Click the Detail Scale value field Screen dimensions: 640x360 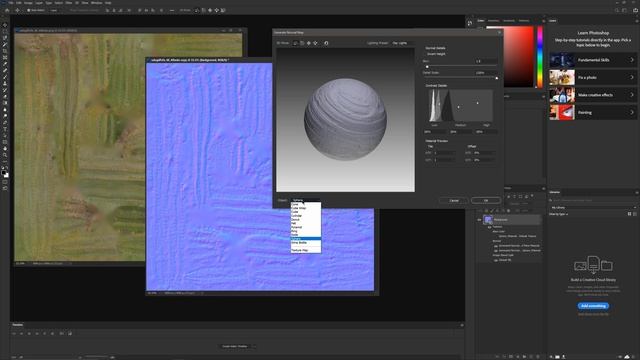(x=486, y=73)
